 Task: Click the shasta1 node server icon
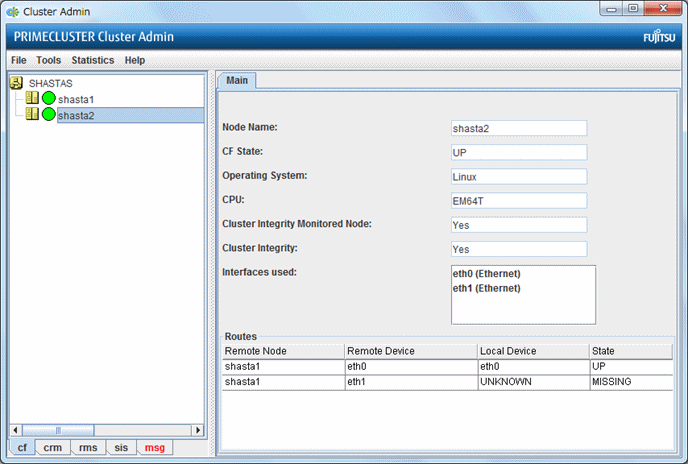(32, 99)
